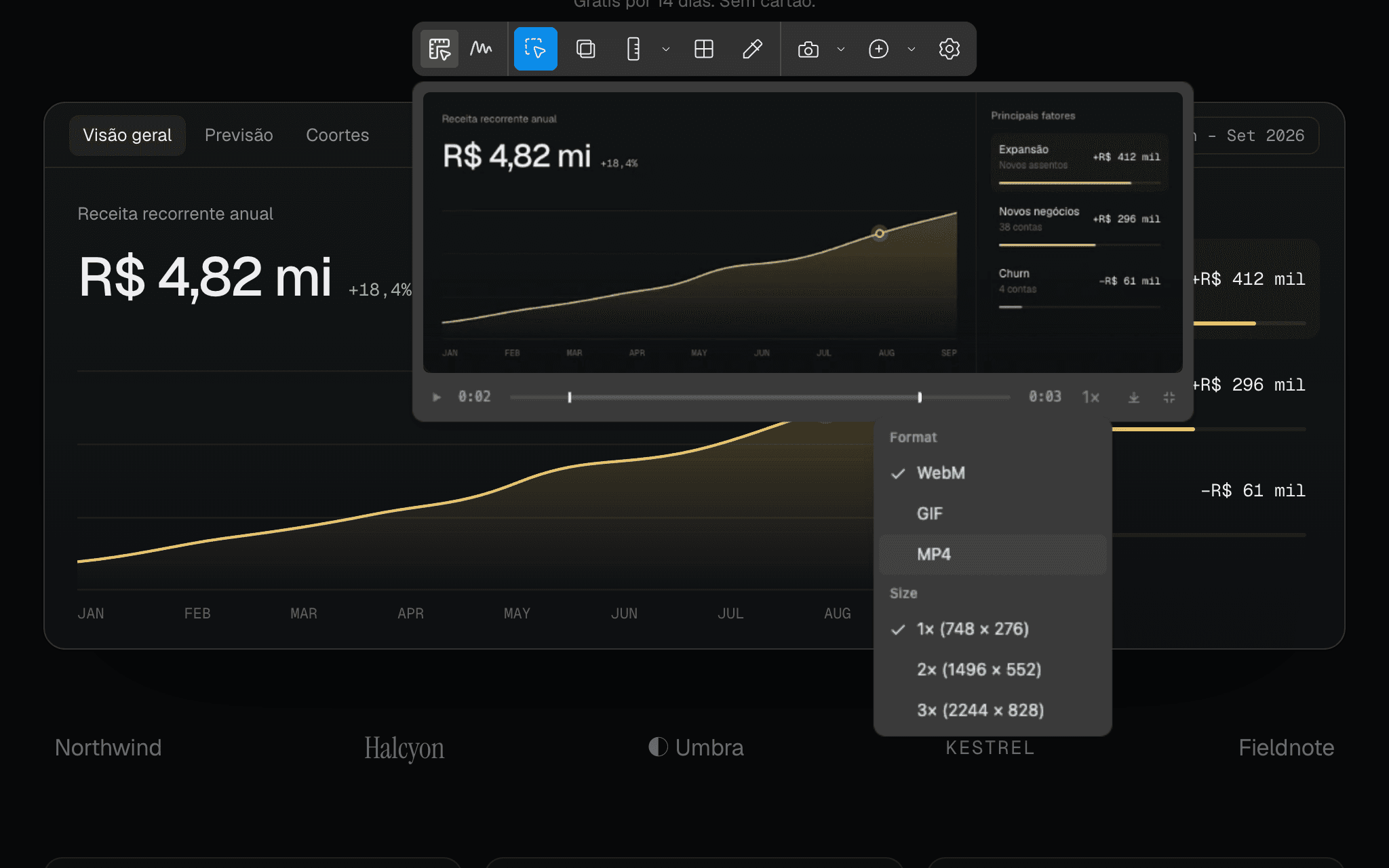Select the freehand scribble tool

pyautogui.click(x=482, y=49)
